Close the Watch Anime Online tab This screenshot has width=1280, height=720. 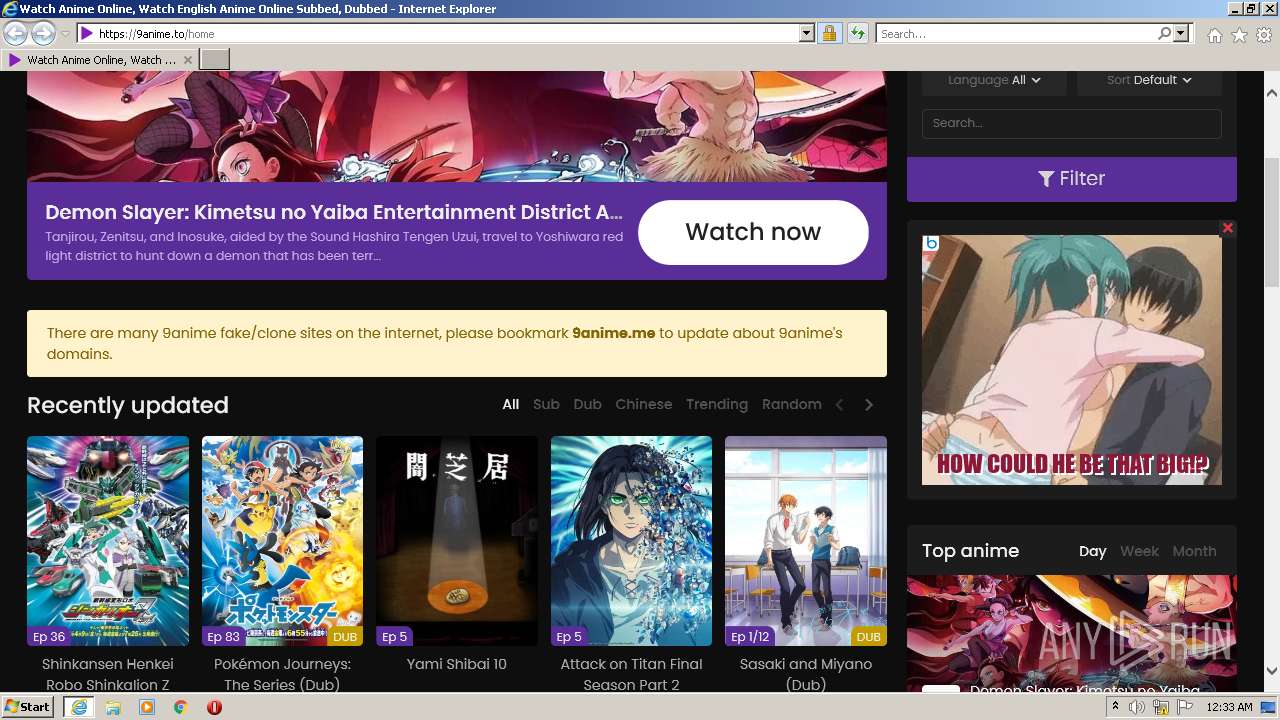(188, 60)
